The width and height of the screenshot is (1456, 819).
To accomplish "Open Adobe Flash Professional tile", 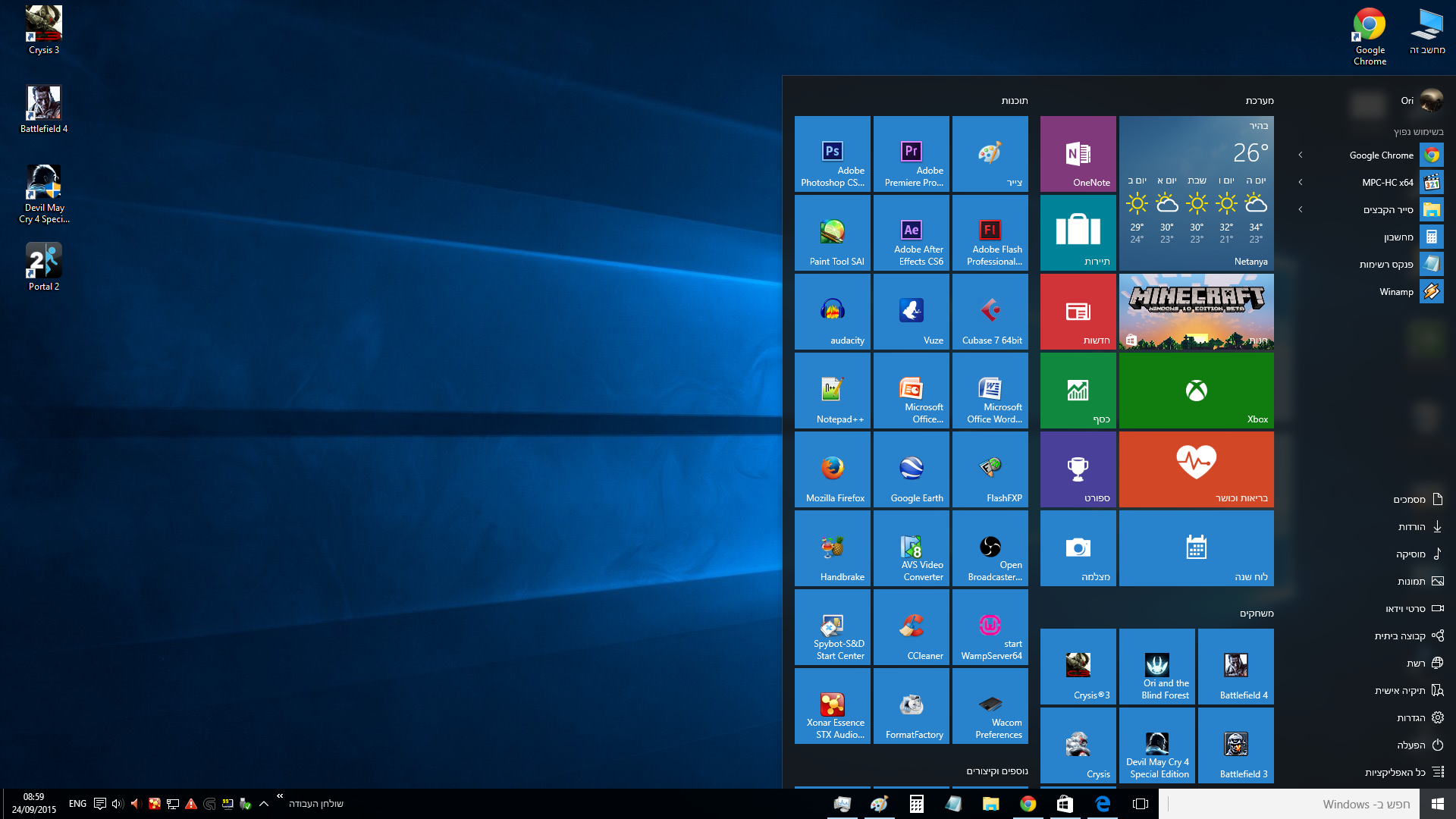I will pos(990,233).
